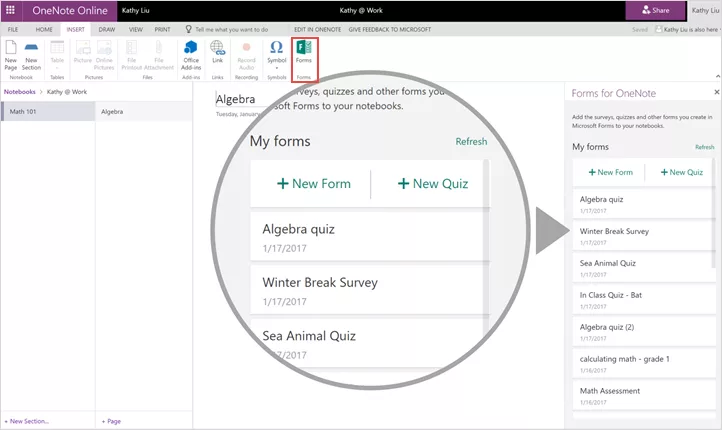
Task: Add a New Section at the bottom
Action: point(27,421)
